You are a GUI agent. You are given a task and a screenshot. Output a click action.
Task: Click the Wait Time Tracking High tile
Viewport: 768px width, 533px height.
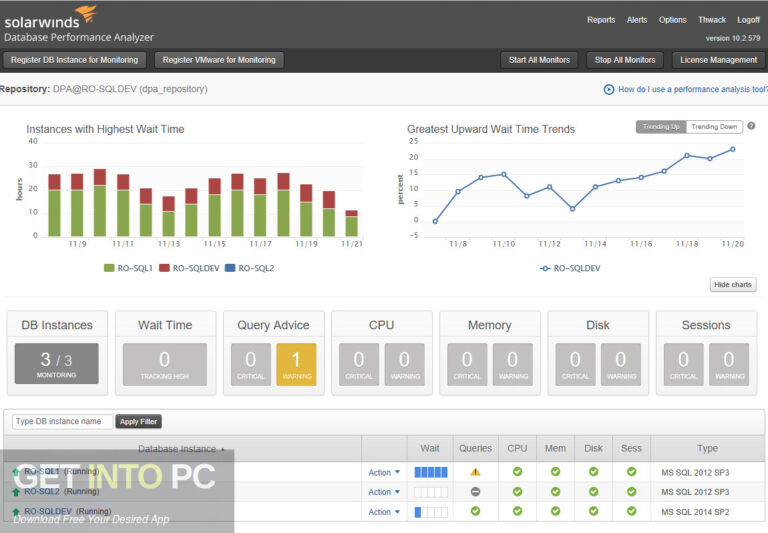[x=165, y=364]
